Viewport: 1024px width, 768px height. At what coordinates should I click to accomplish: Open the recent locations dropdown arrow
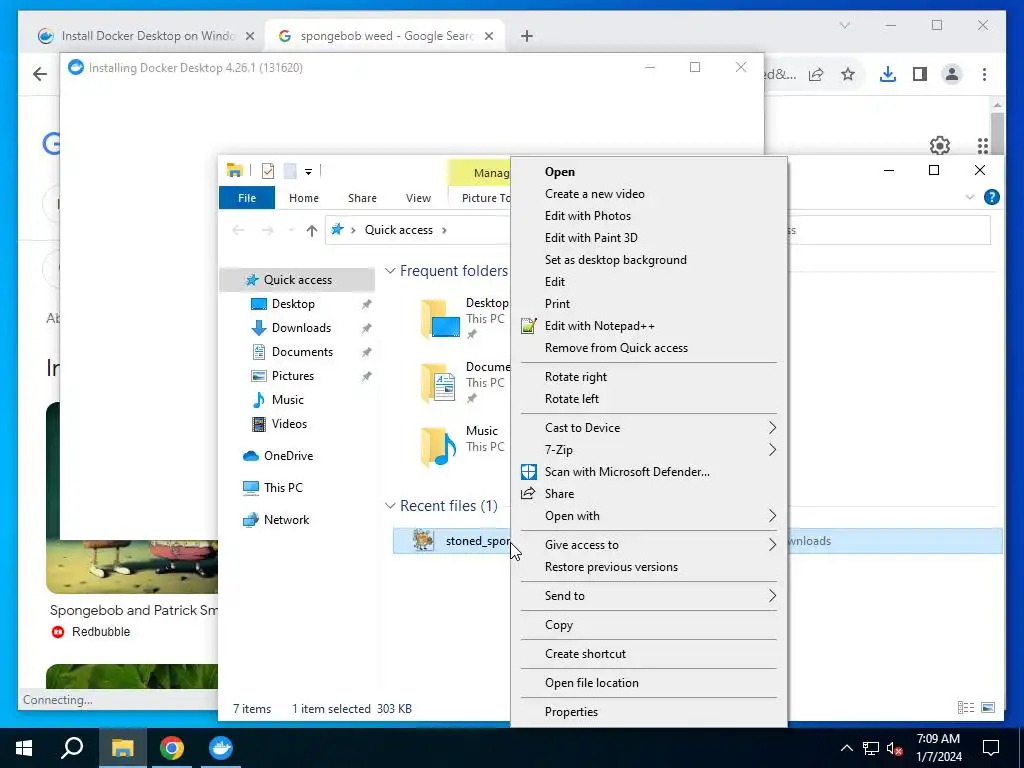click(291, 230)
